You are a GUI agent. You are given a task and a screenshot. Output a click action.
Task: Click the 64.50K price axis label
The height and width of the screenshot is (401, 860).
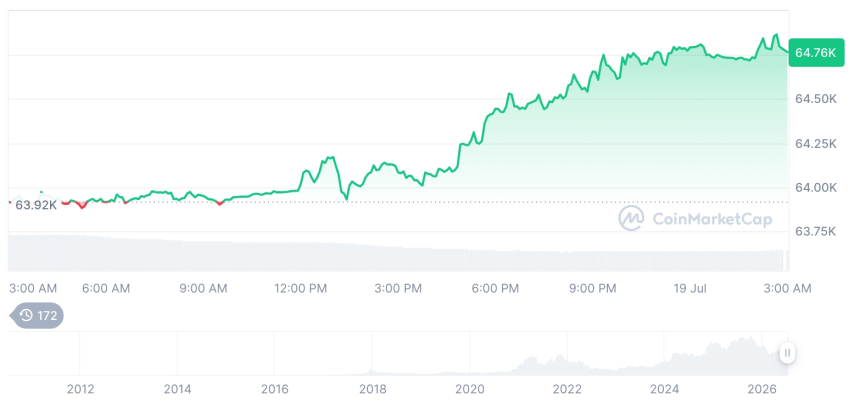(x=816, y=99)
